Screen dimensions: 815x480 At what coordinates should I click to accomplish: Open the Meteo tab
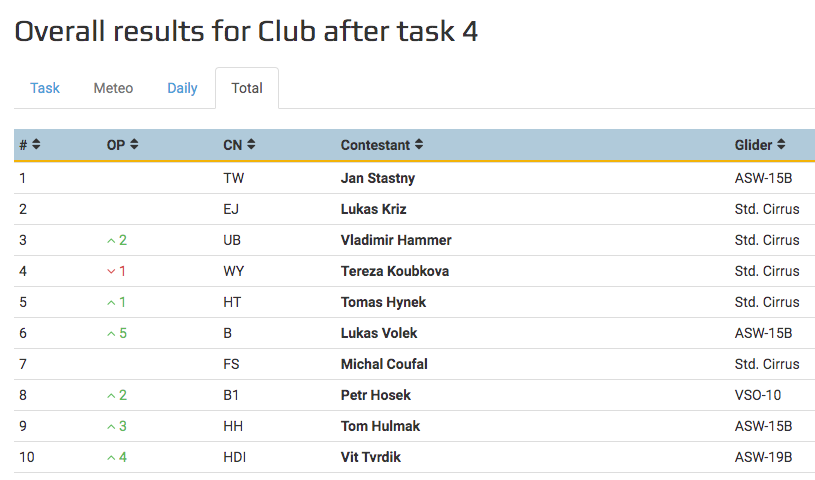pyautogui.click(x=113, y=88)
